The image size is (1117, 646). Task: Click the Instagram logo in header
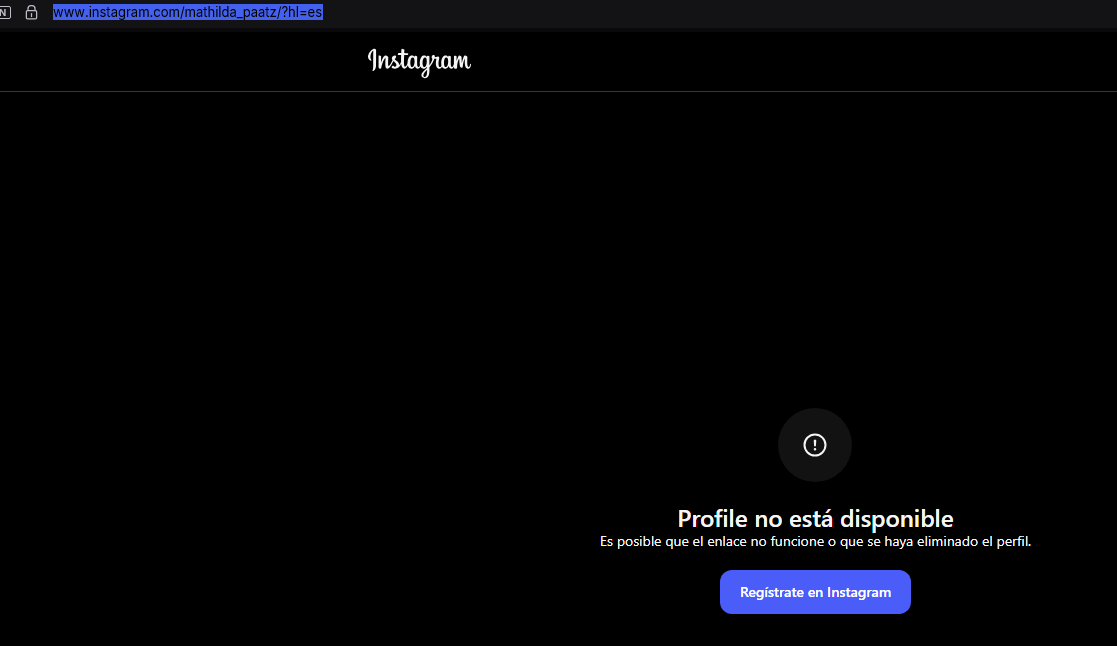(419, 62)
